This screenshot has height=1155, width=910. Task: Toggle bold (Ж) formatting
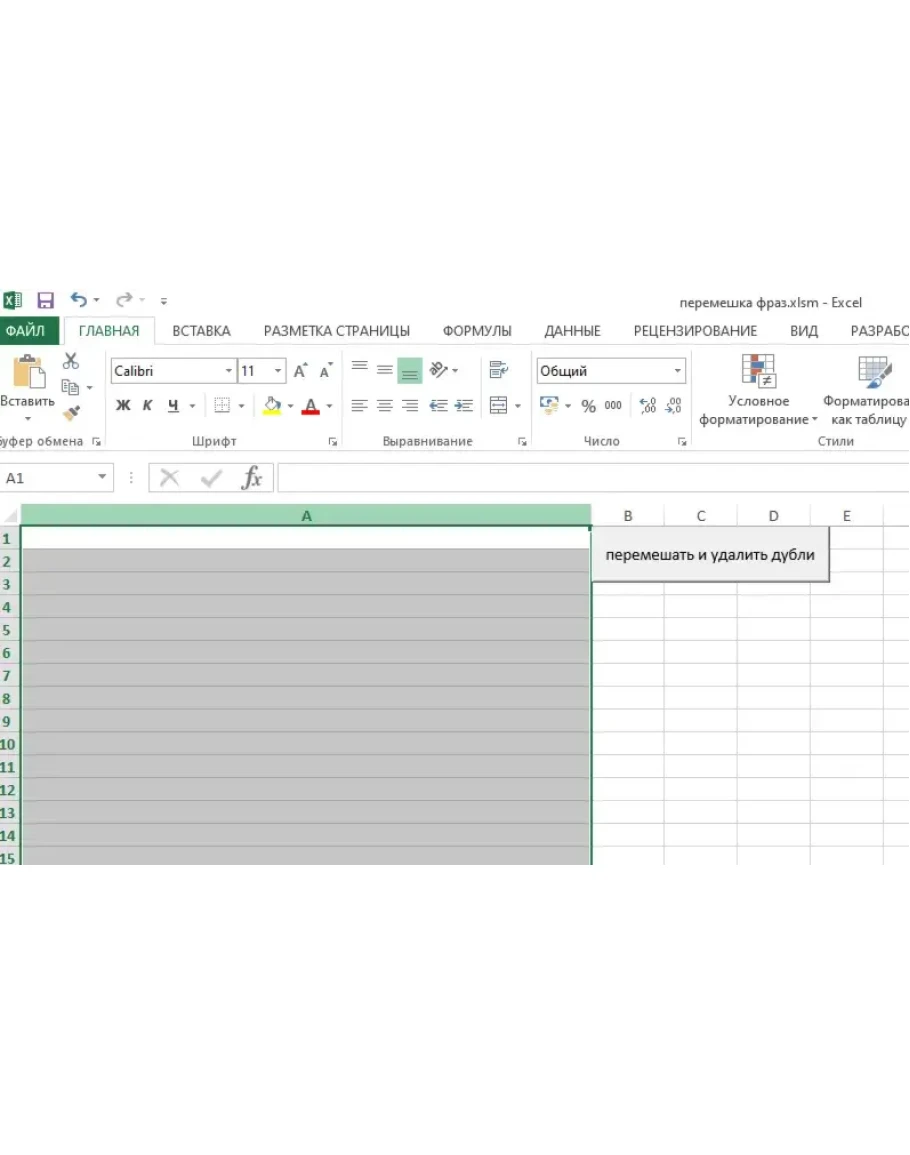tap(123, 405)
